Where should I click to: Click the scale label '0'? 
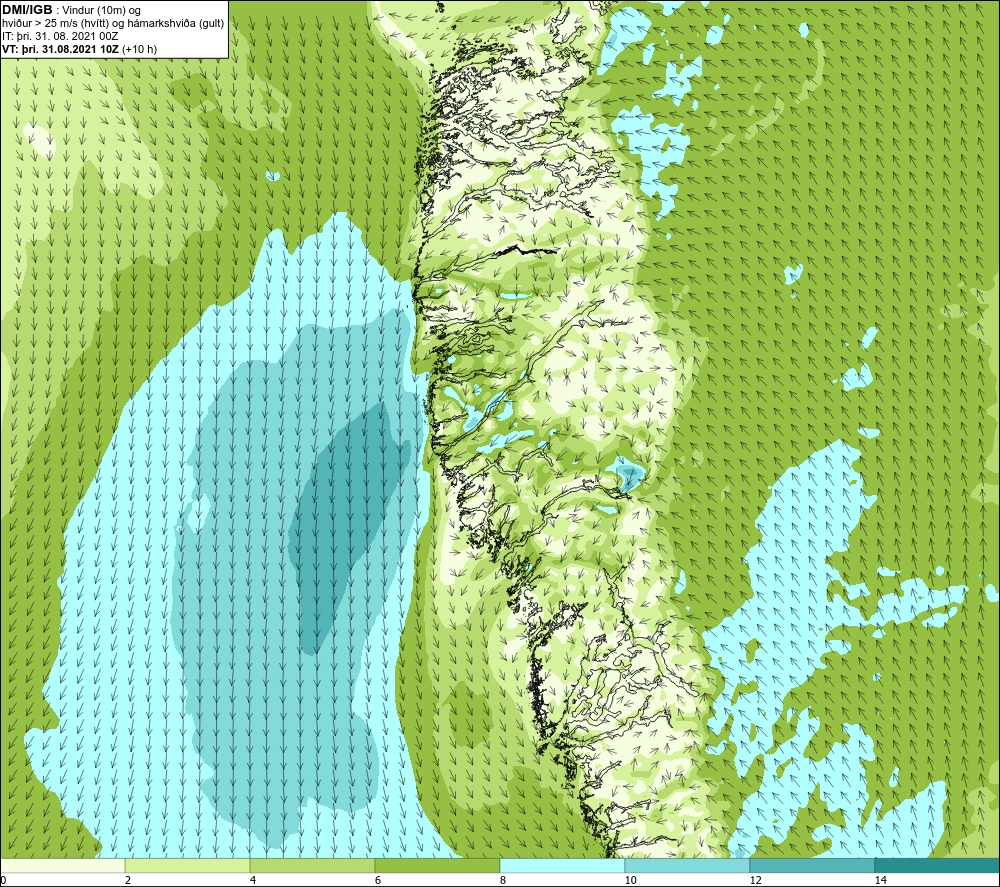click(4, 880)
